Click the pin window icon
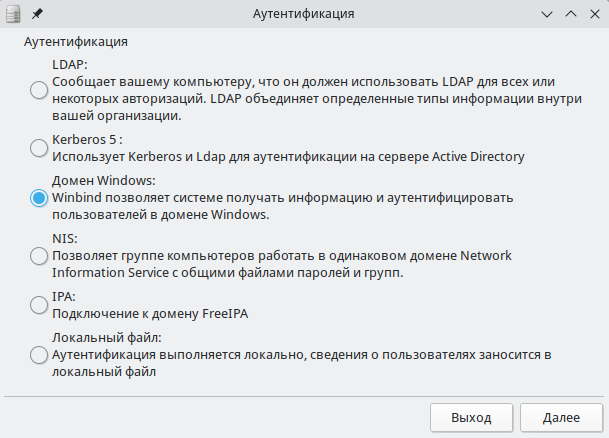Image resolution: width=609 pixels, height=438 pixels. coord(37,15)
